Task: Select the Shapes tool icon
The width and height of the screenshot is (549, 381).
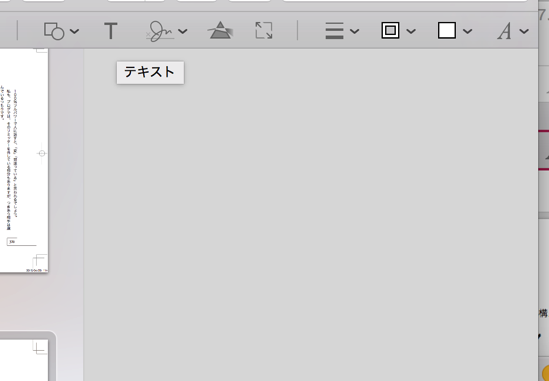Action: coord(54,31)
